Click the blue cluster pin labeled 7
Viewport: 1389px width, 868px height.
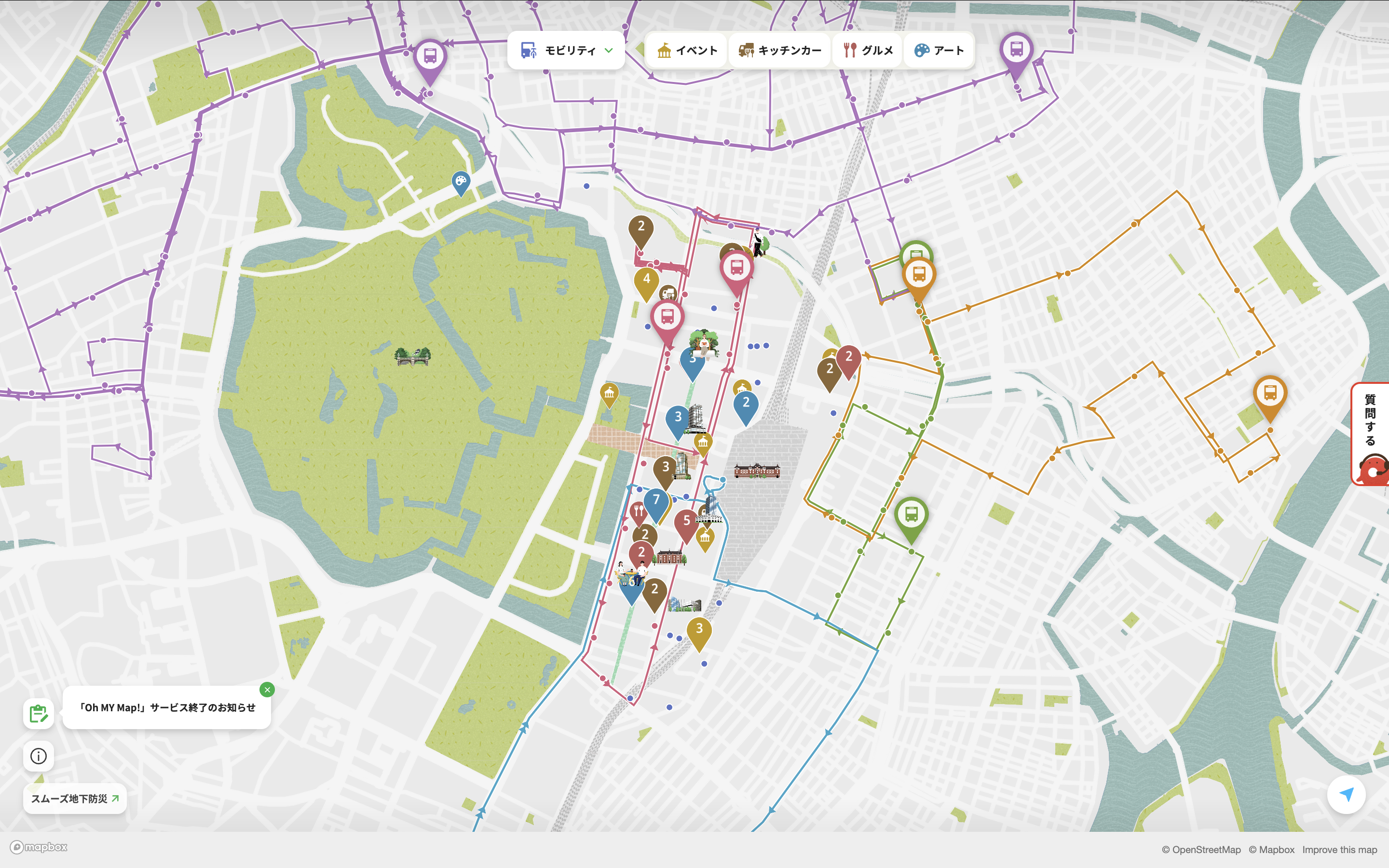656,504
